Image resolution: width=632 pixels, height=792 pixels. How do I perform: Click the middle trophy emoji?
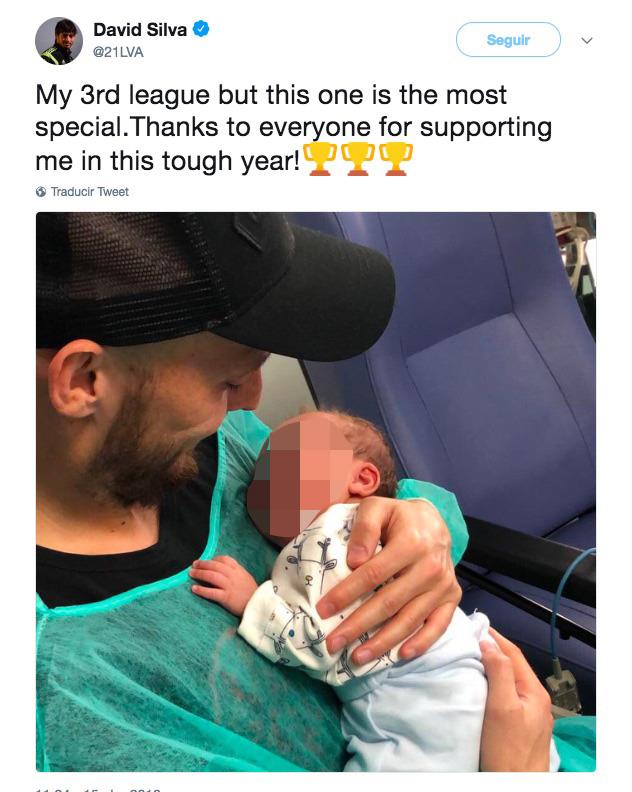(x=358, y=159)
